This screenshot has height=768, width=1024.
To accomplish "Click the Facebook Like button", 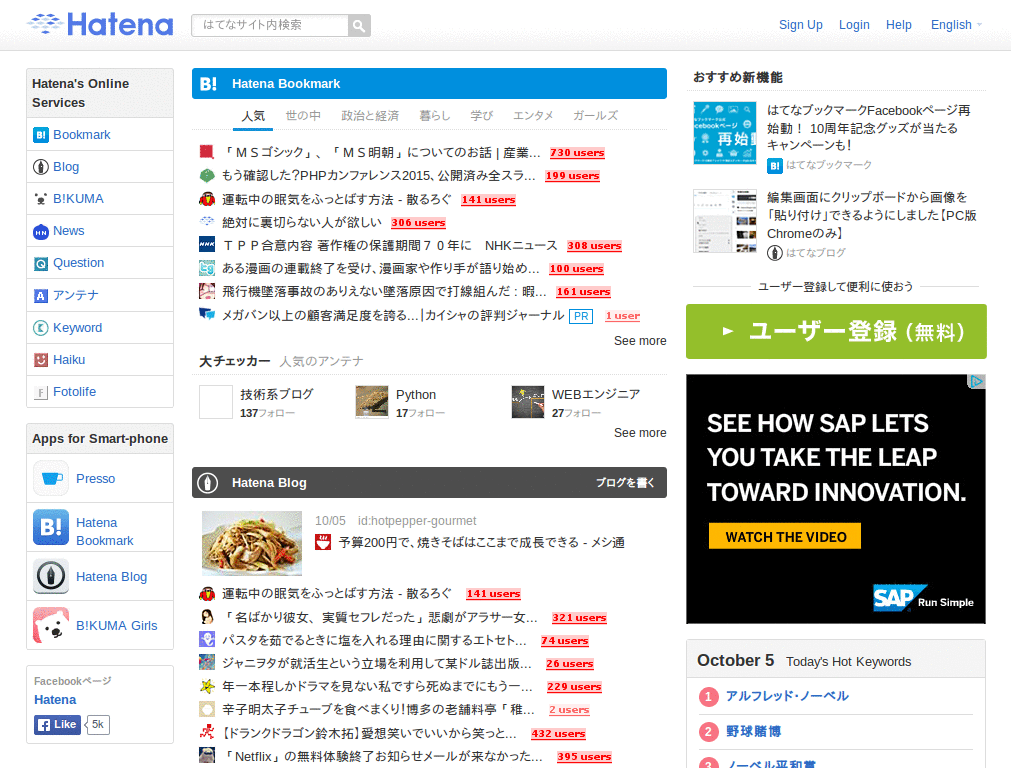I will coord(57,725).
